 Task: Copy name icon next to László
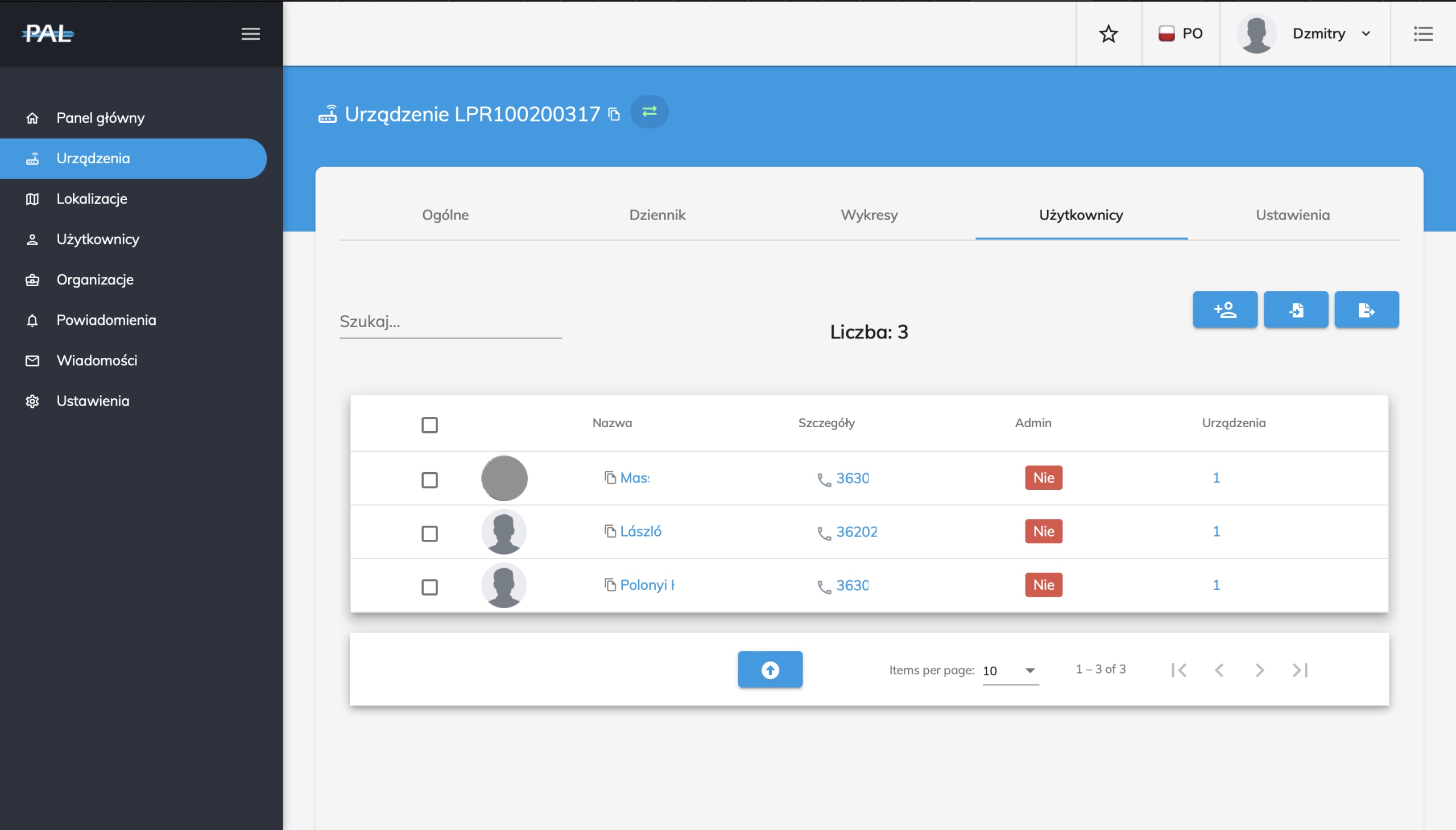[x=610, y=531]
